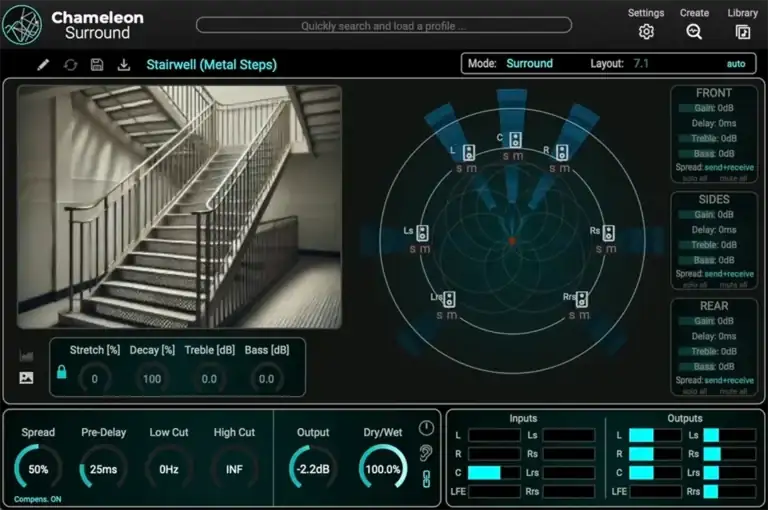Solo the L speaker with its s

(x=459, y=169)
